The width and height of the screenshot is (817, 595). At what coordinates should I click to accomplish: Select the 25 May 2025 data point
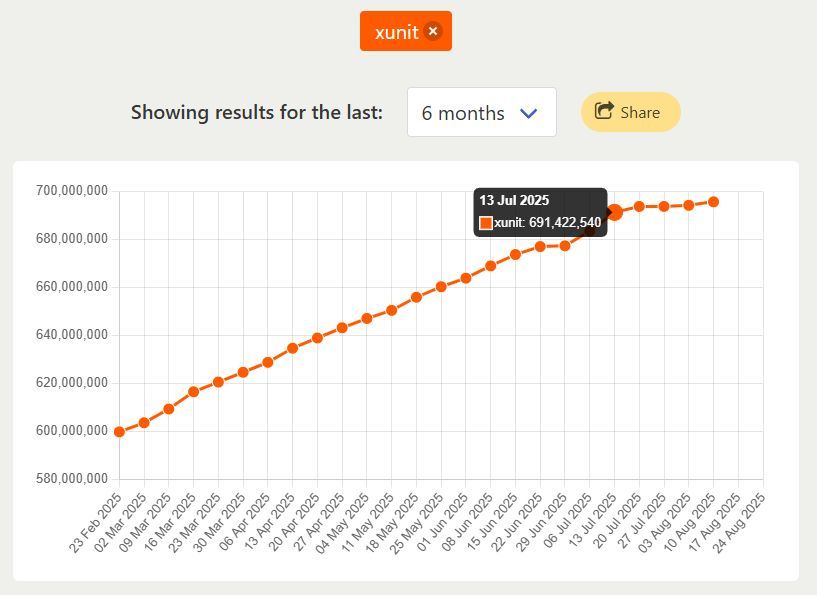[x=441, y=287]
